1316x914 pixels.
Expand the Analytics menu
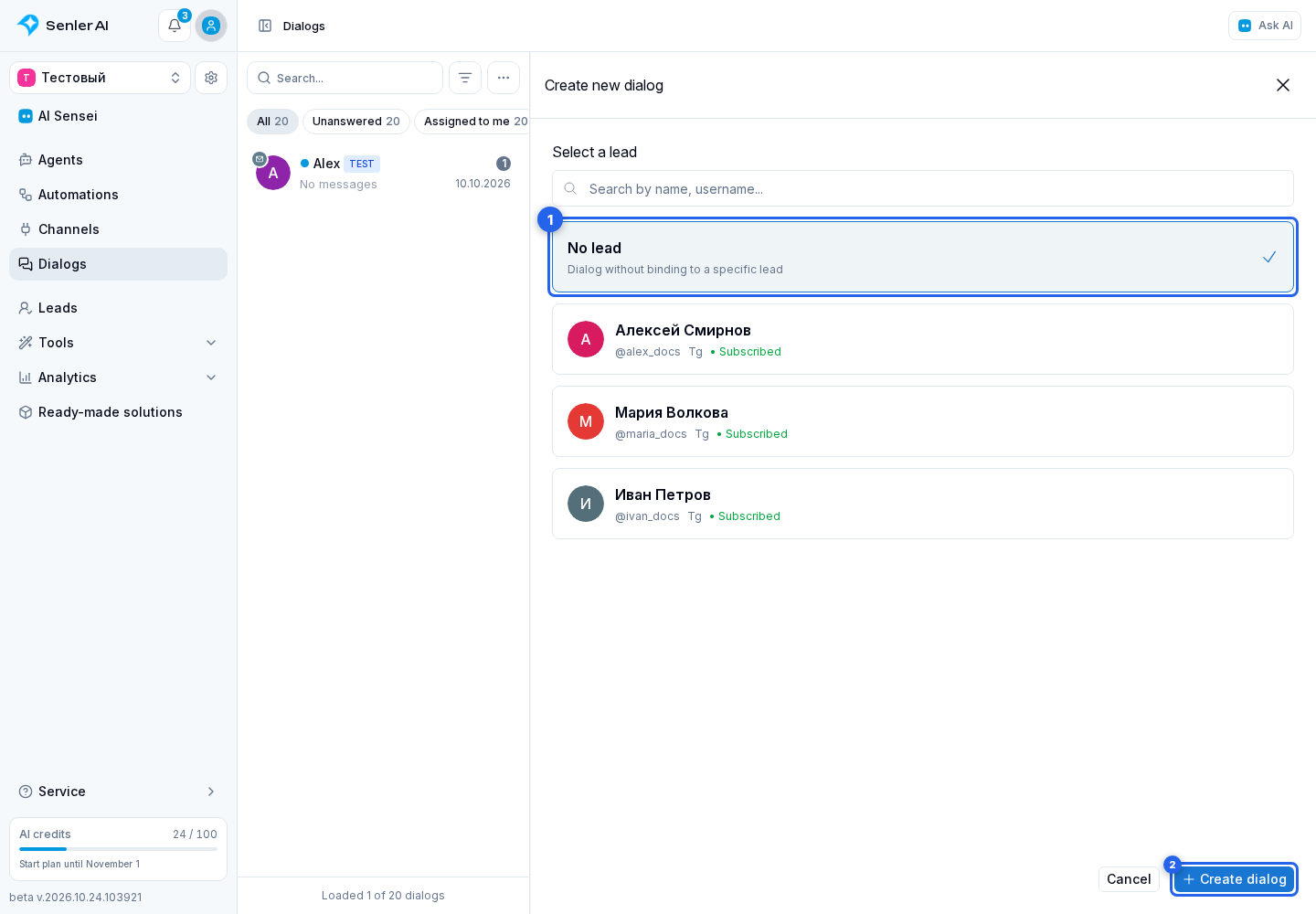coord(118,377)
